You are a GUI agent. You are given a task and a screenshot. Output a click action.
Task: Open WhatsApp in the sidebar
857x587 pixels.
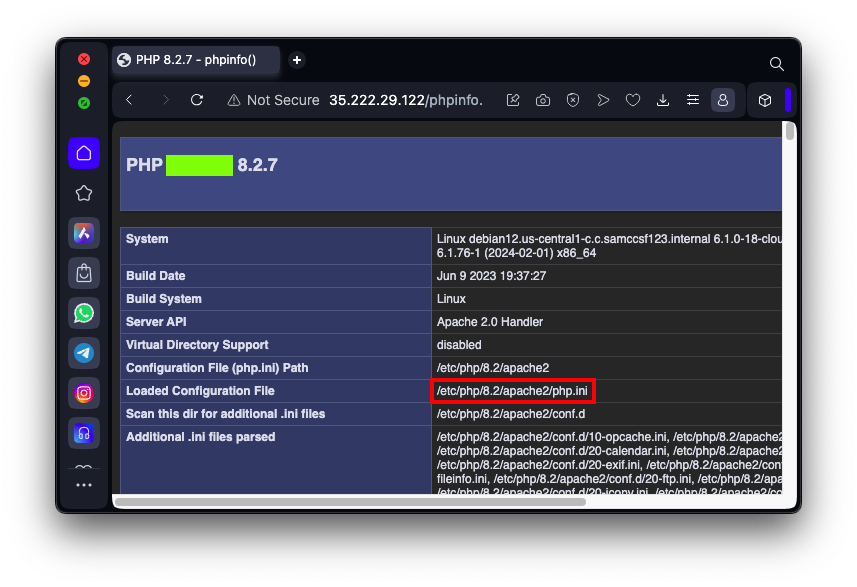coord(84,313)
